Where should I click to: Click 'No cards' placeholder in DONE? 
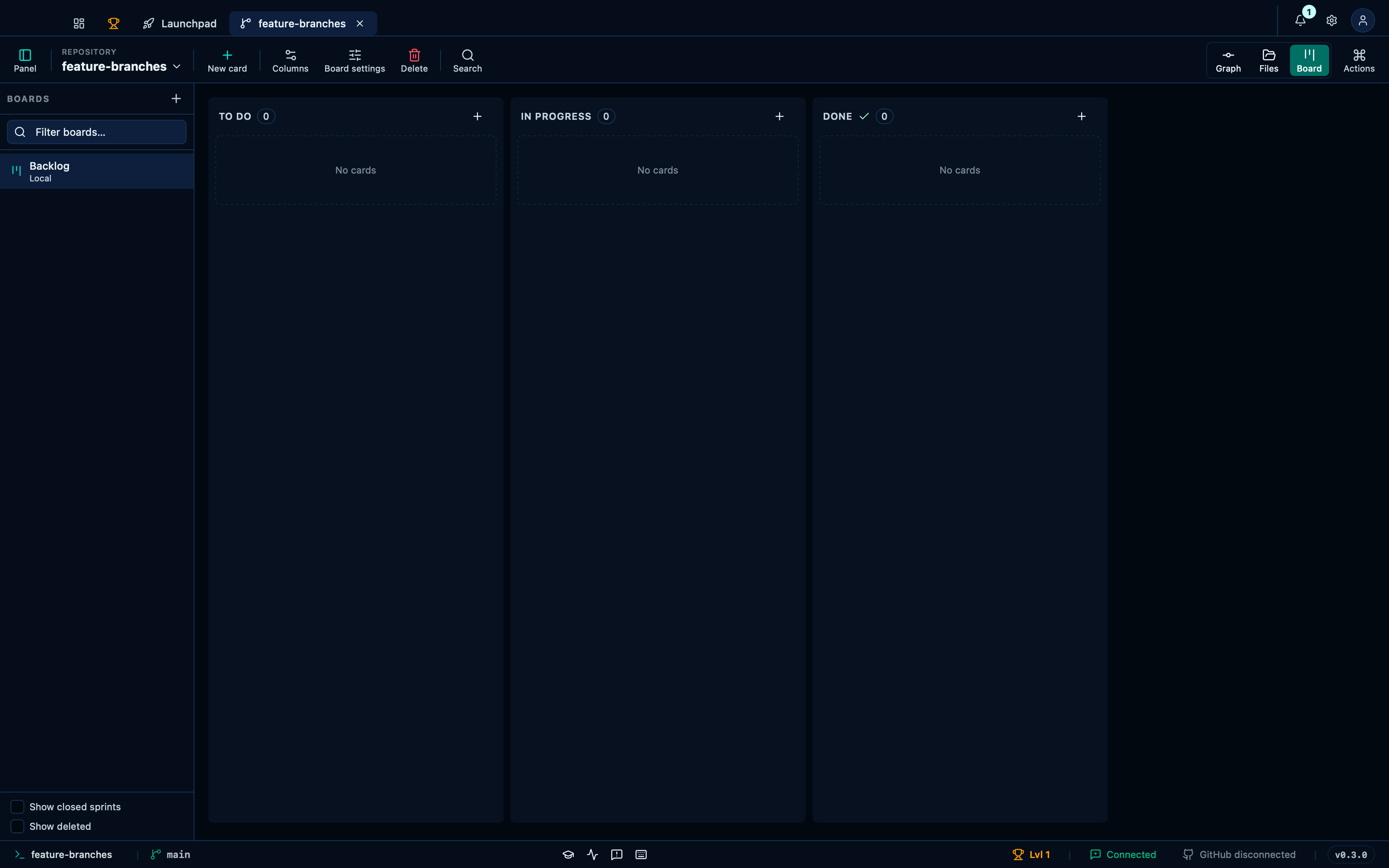960,171
